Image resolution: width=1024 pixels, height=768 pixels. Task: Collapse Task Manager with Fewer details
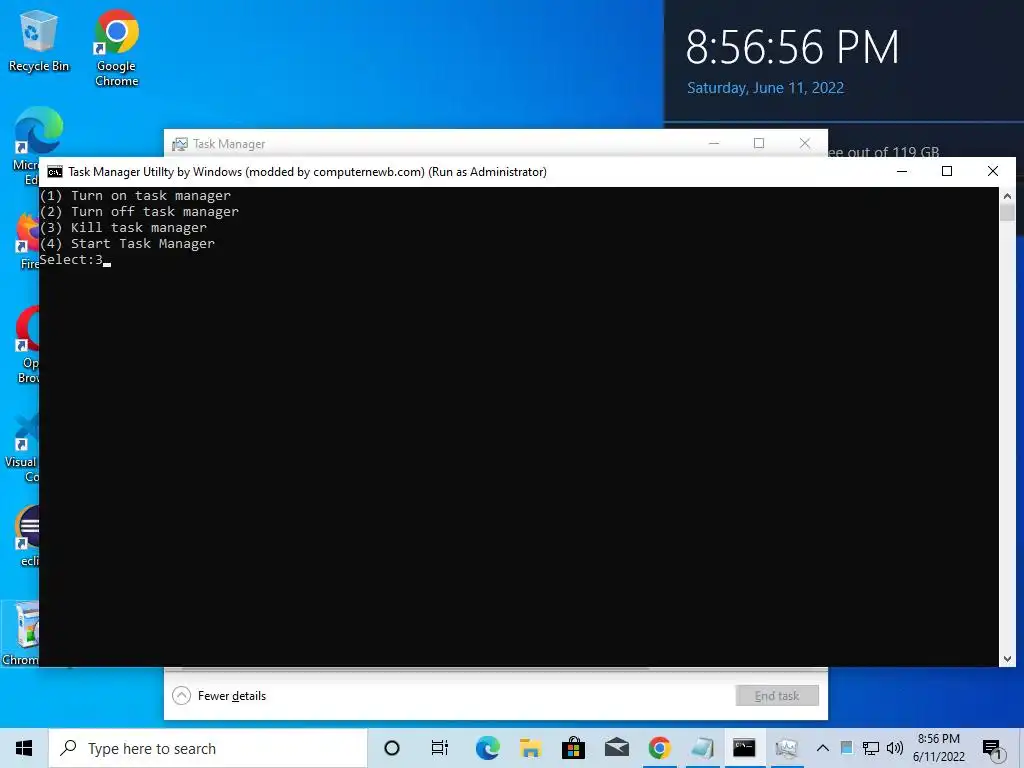click(x=219, y=696)
